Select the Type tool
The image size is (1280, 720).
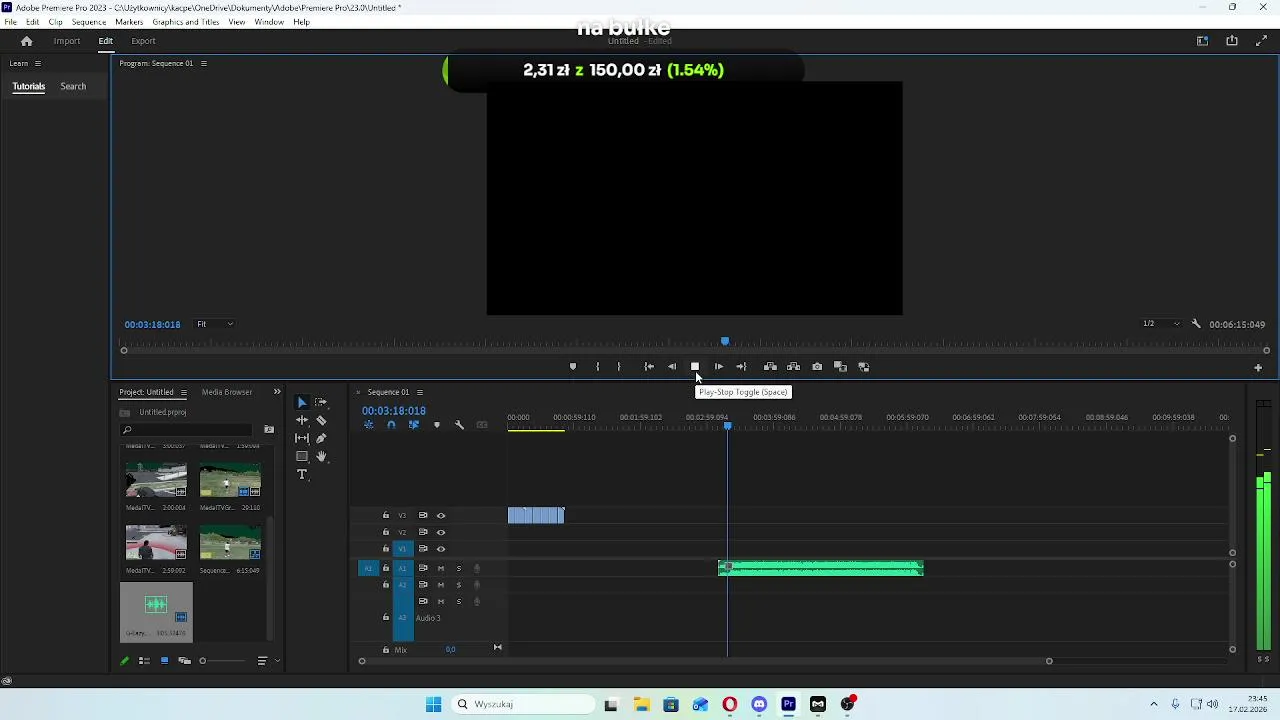[302, 474]
